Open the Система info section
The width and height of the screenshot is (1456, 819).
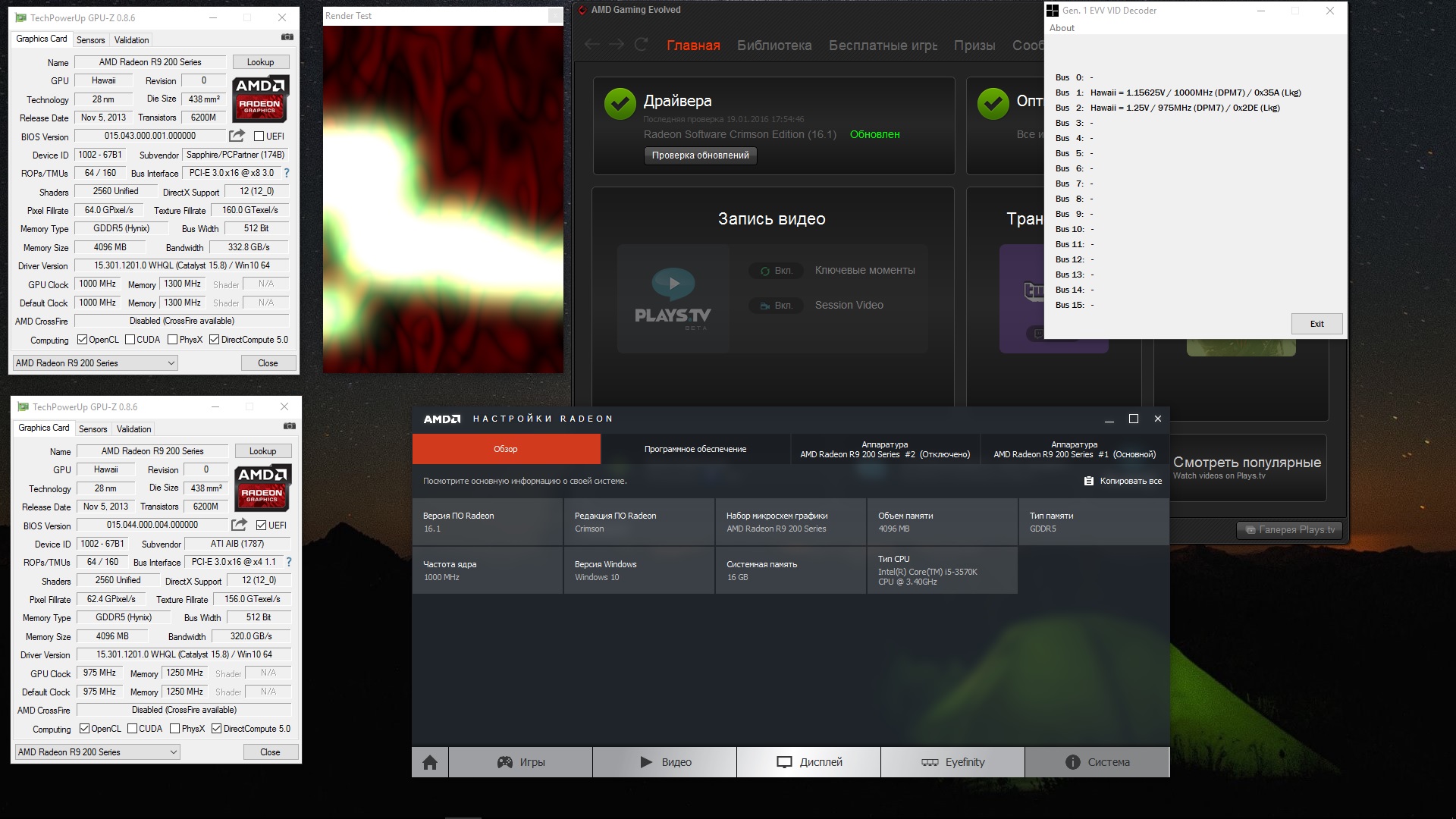(x=1097, y=762)
